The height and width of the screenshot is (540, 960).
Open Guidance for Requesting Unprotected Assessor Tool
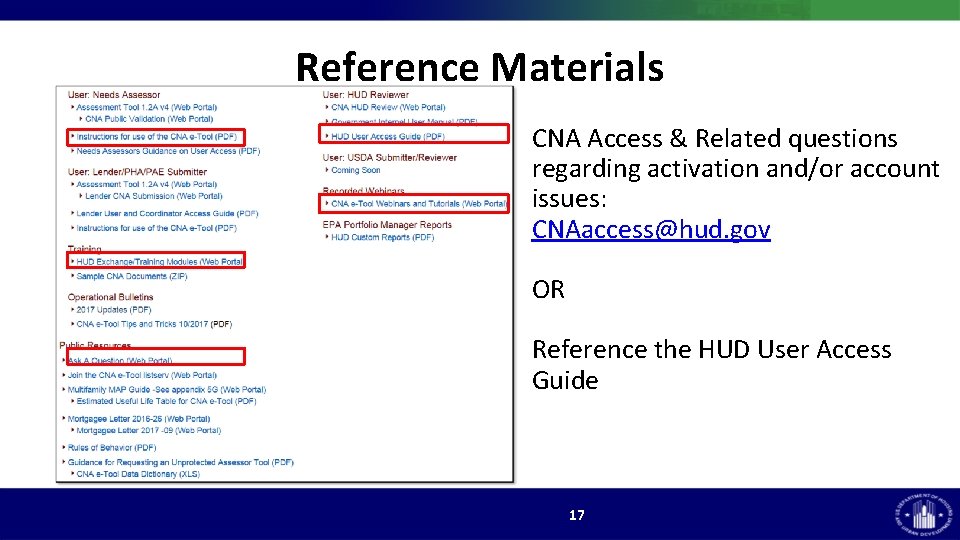coord(181,462)
